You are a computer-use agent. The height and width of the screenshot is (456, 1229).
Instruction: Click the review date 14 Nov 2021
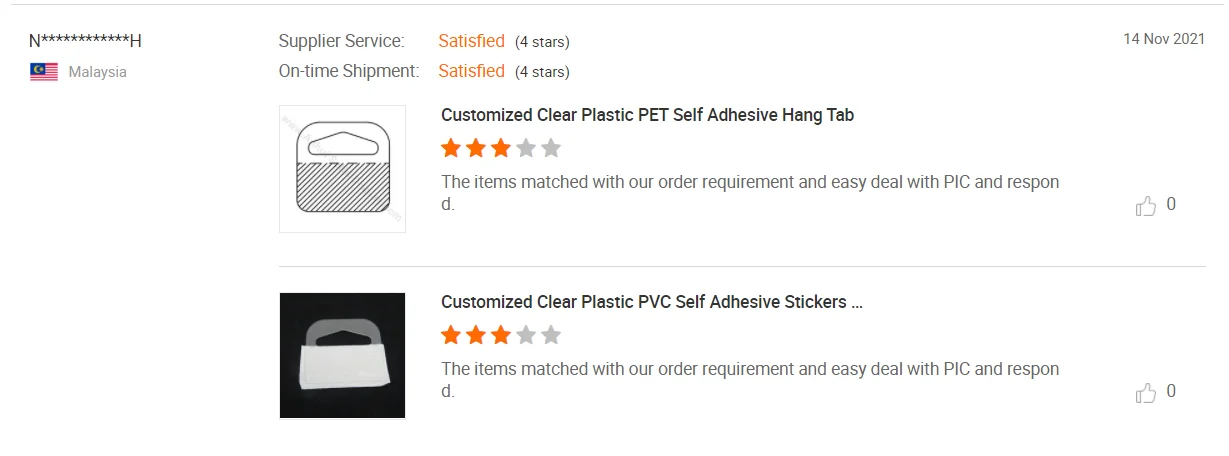pos(1164,39)
